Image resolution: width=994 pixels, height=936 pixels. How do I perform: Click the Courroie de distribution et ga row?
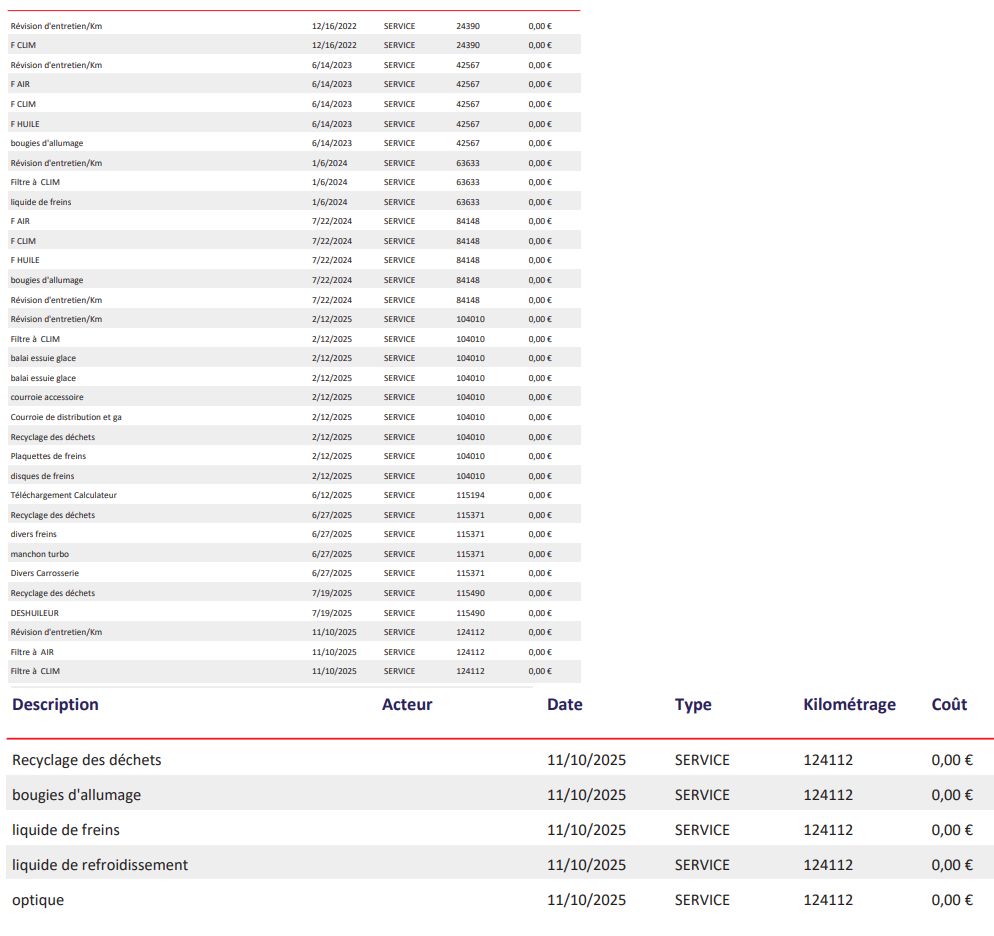pyautogui.click(x=294, y=417)
